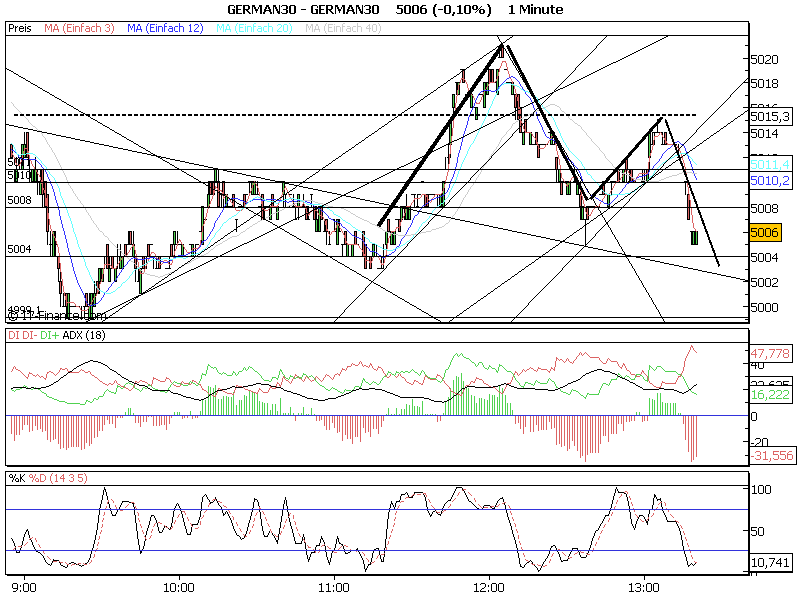Click the 100 level on the stochastic axis
This screenshot has height=600, width=800.
pos(761,490)
